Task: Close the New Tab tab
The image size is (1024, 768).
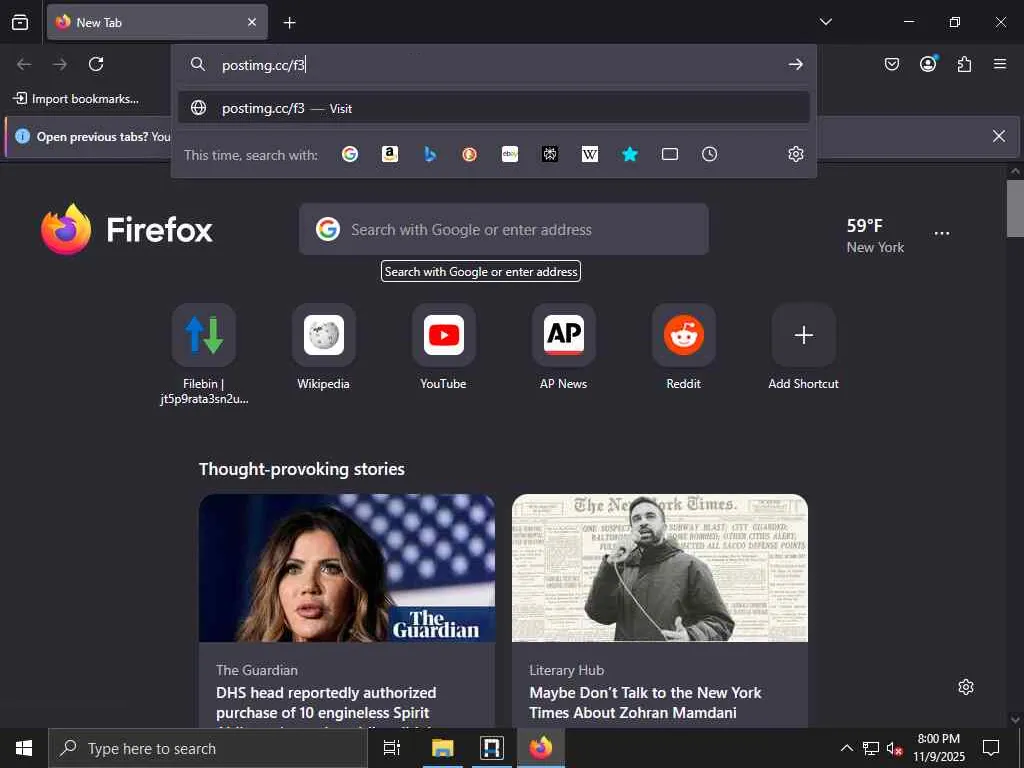Action: point(252,22)
